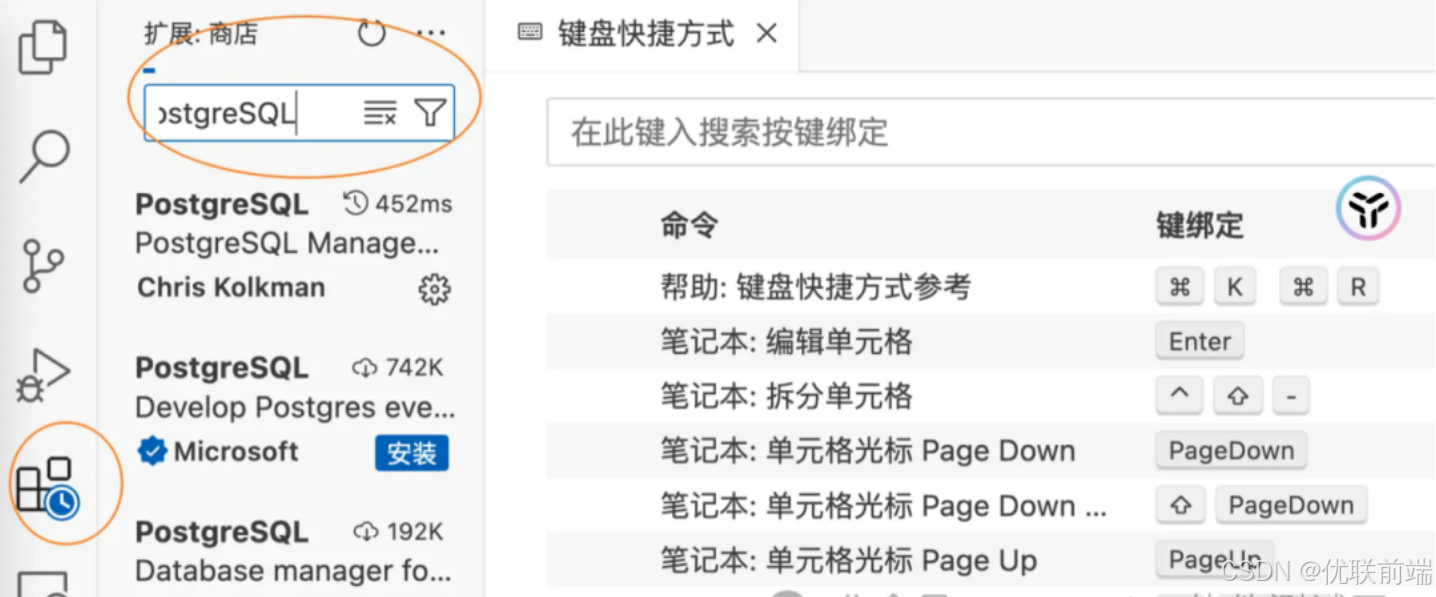Viewport: 1436px width, 597px height.
Task: Select the 笔记本: 单元格光标 Page Up row
Action: click(990, 560)
